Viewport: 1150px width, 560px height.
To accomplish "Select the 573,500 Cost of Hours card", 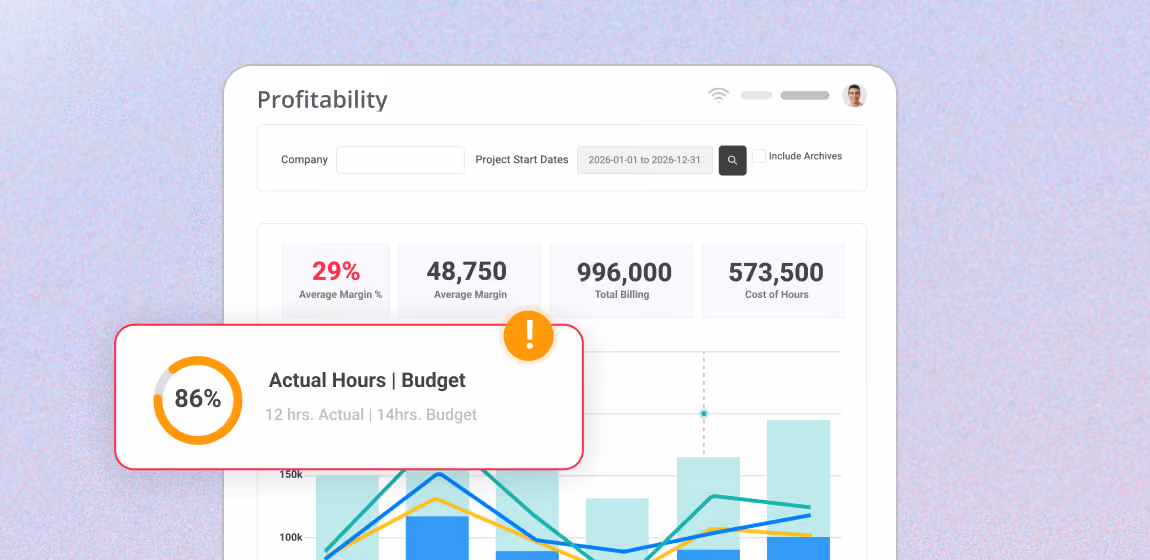I will pos(773,281).
